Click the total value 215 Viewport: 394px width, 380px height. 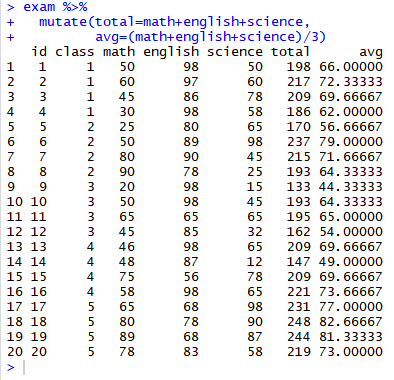299,157
